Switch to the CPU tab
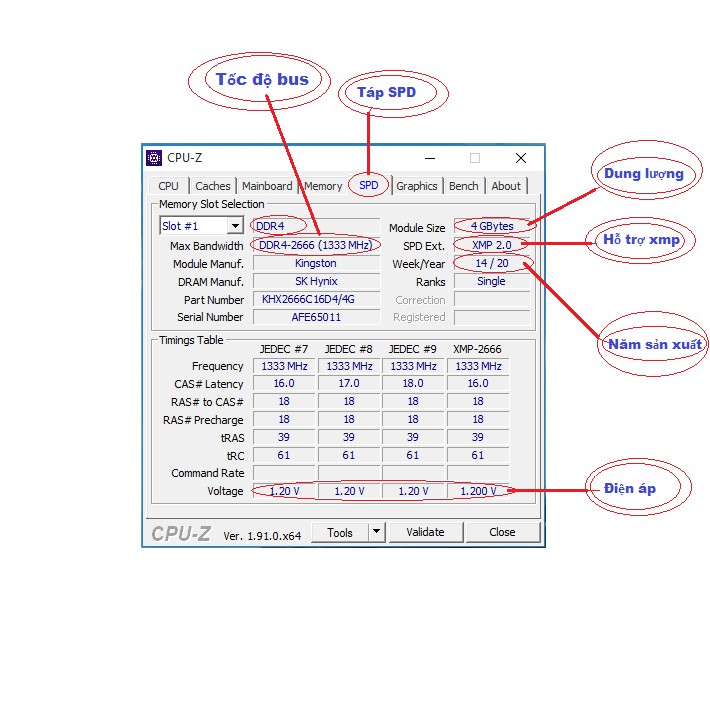The height and width of the screenshot is (710, 710). point(168,186)
